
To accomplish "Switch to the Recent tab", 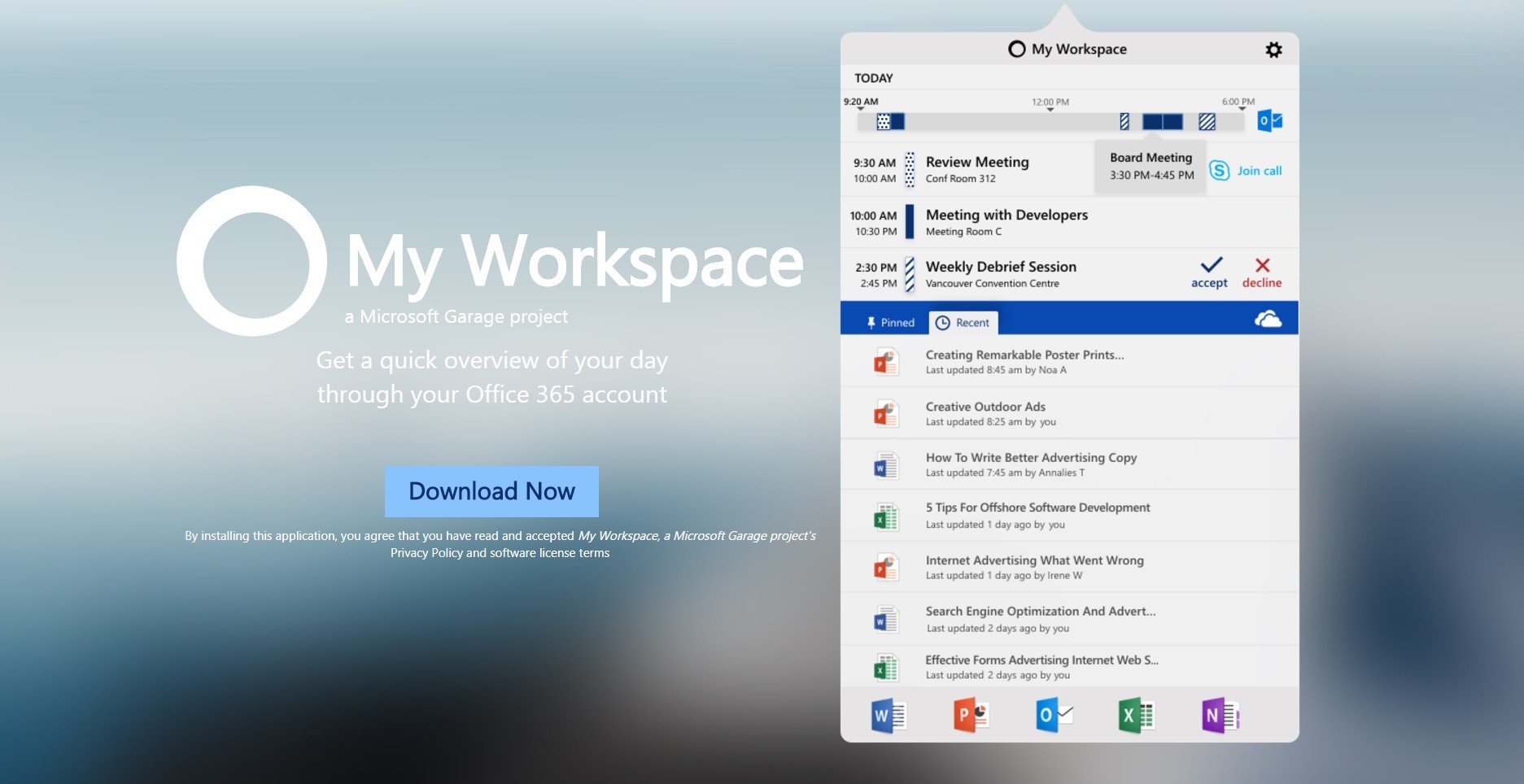I will click(963, 323).
